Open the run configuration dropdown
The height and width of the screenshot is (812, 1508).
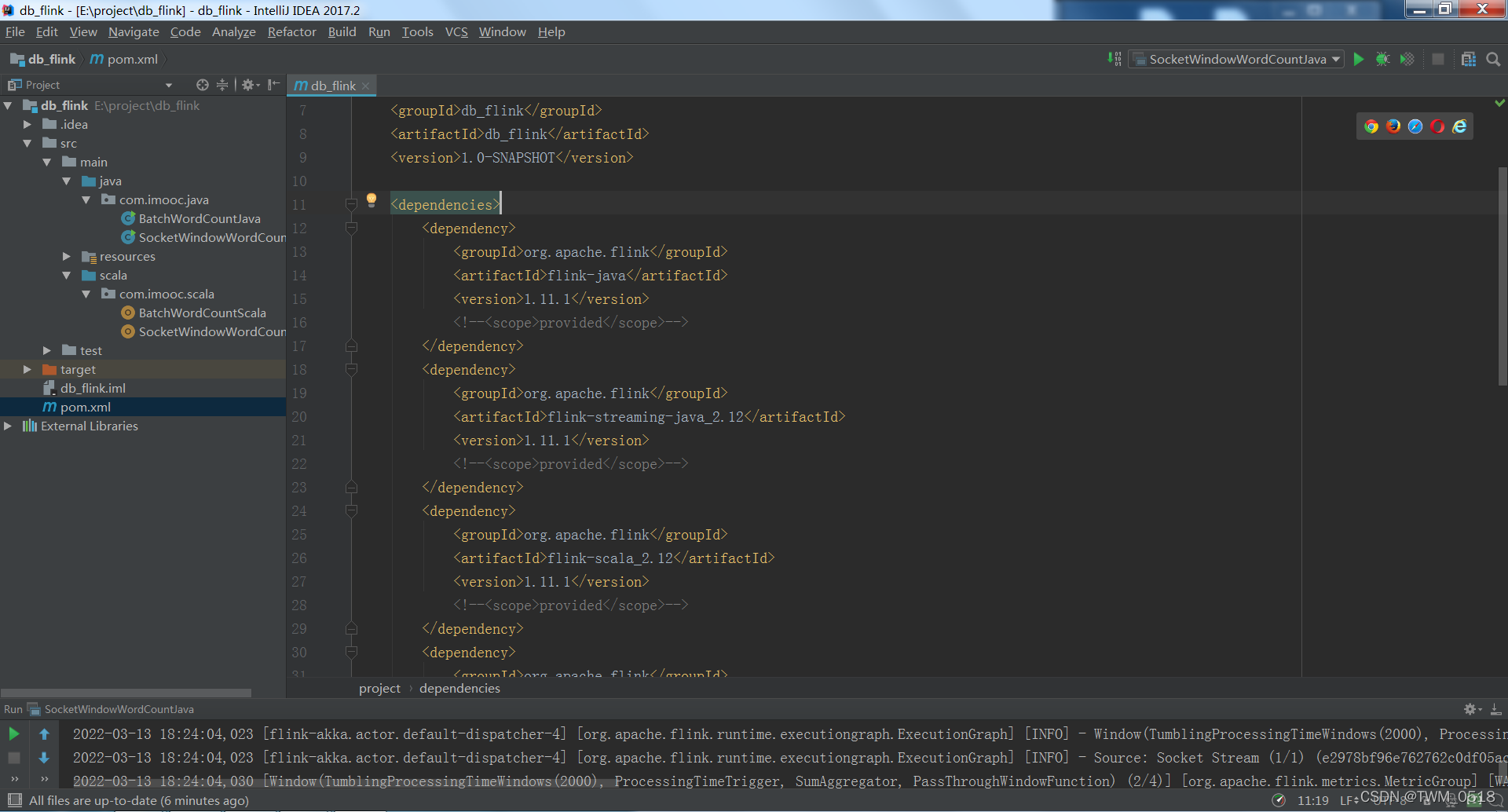click(1237, 59)
